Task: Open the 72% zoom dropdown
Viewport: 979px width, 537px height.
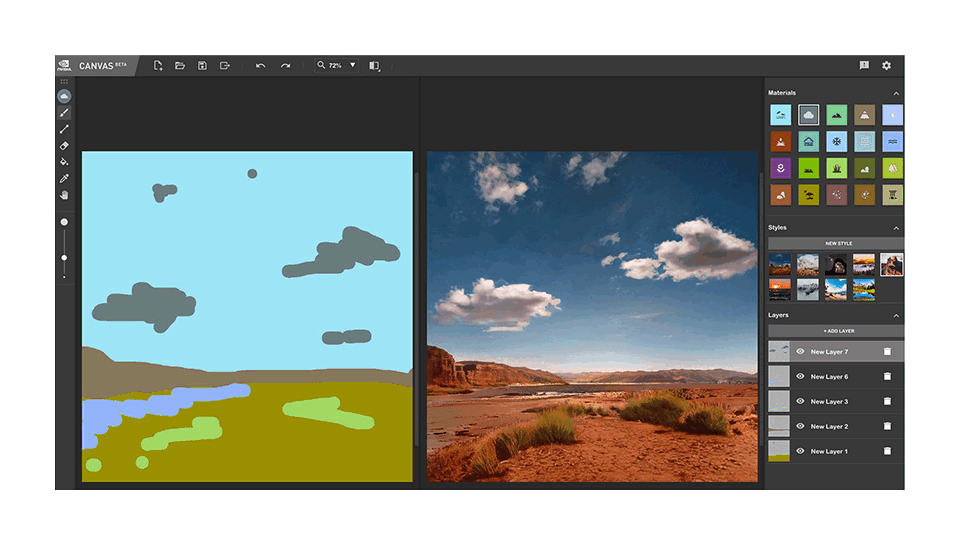Action: 337,65
